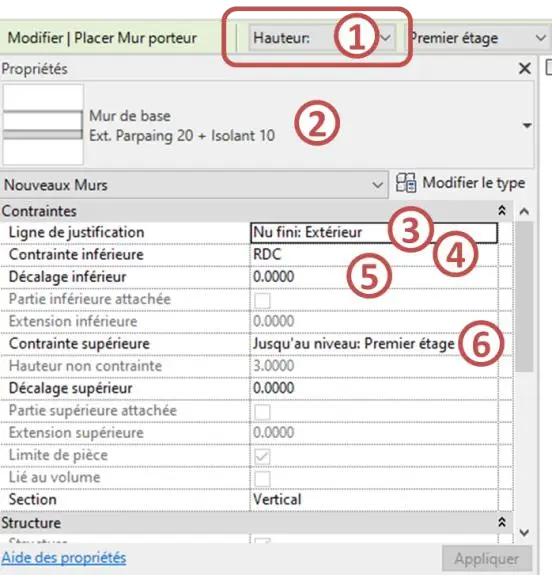Open the Hauteur dropdown in options bar

tap(322, 38)
